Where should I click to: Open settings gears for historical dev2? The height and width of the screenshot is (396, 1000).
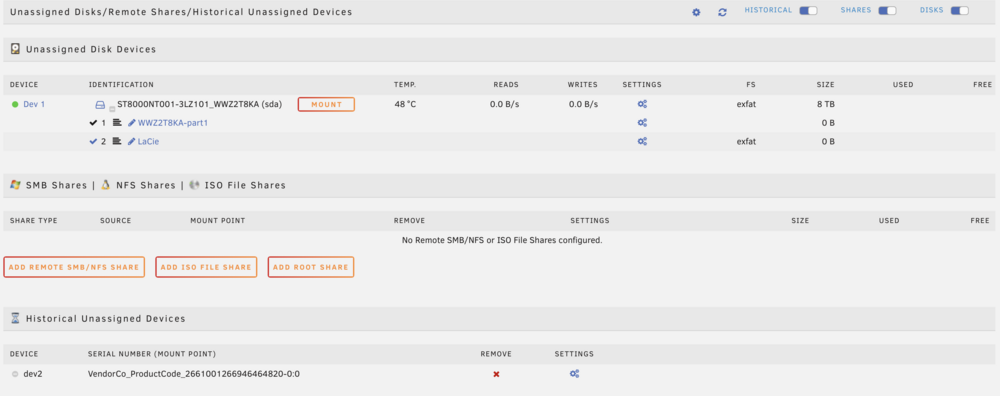click(x=574, y=374)
